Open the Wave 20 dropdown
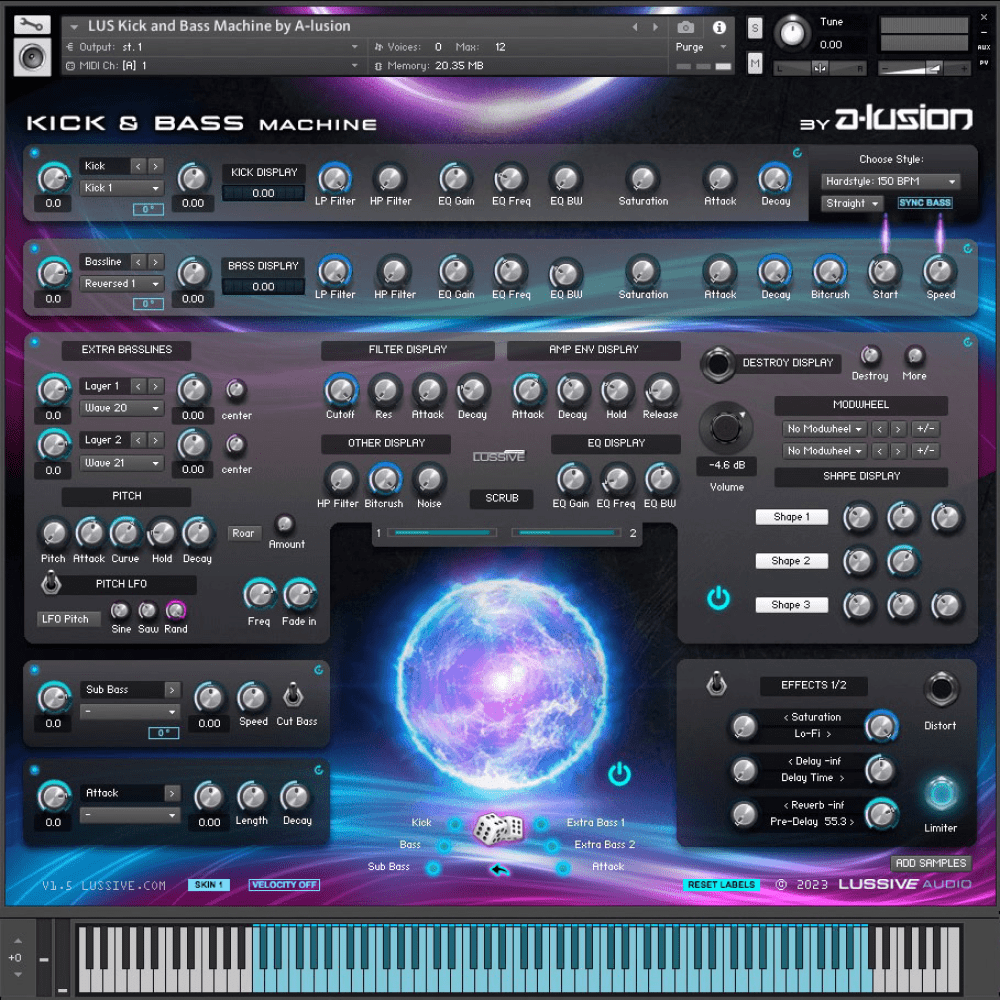The width and height of the screenshot is (1000, 1000). click(x=121, y=408)
